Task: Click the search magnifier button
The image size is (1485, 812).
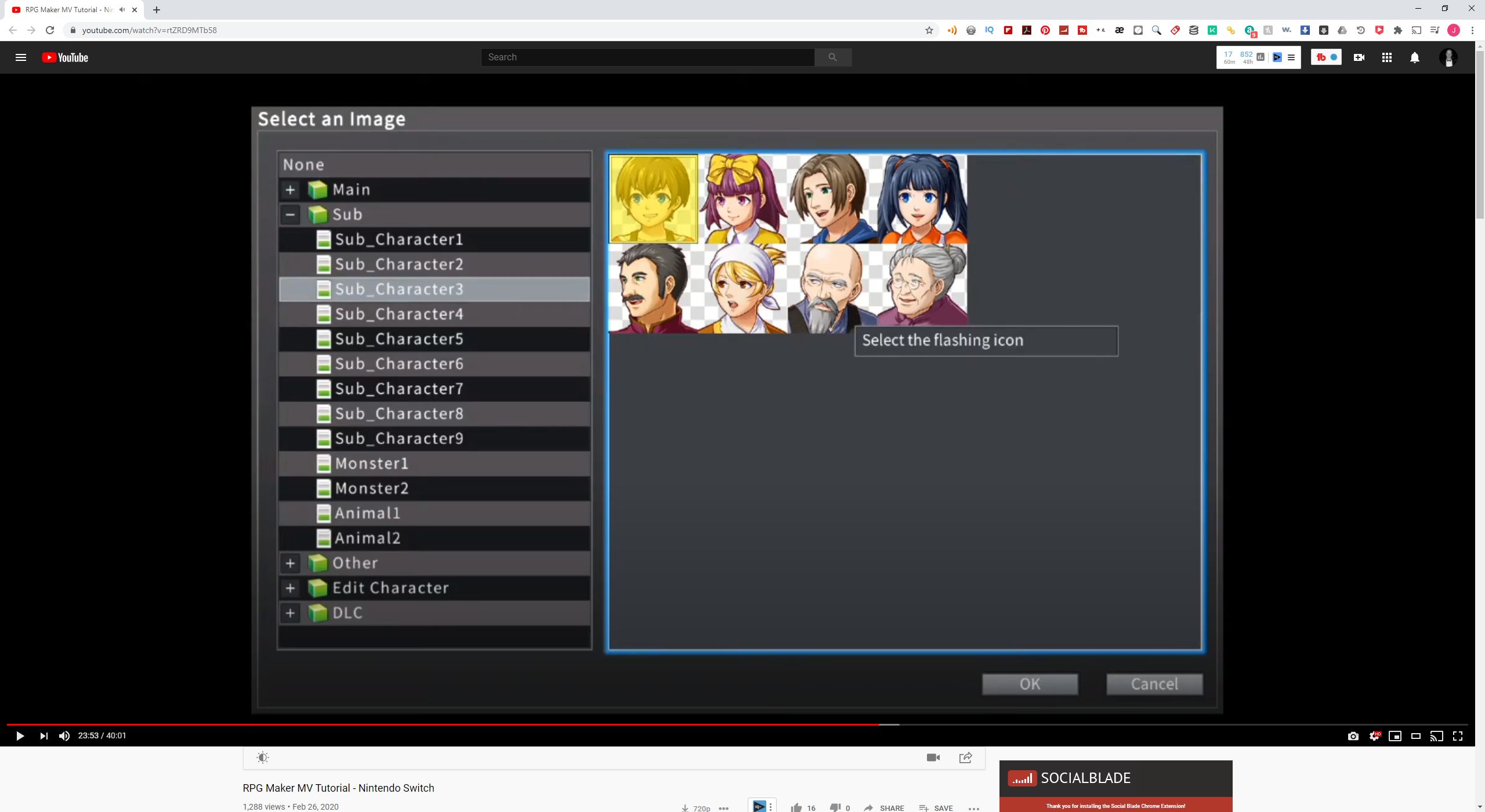Action: pyautogui.click(x=833, y=57)
